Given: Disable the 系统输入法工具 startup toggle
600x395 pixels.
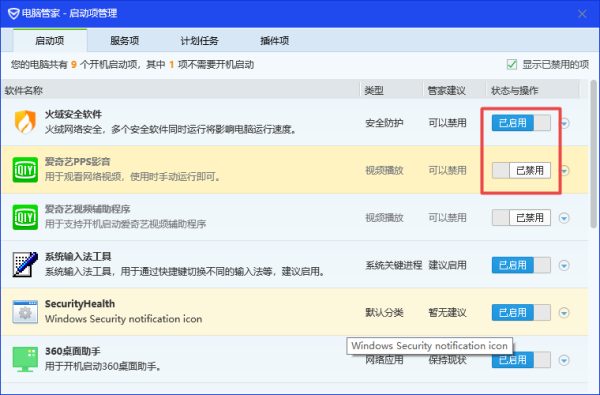Looking at the screenshot, I should (x=521, y=265).
